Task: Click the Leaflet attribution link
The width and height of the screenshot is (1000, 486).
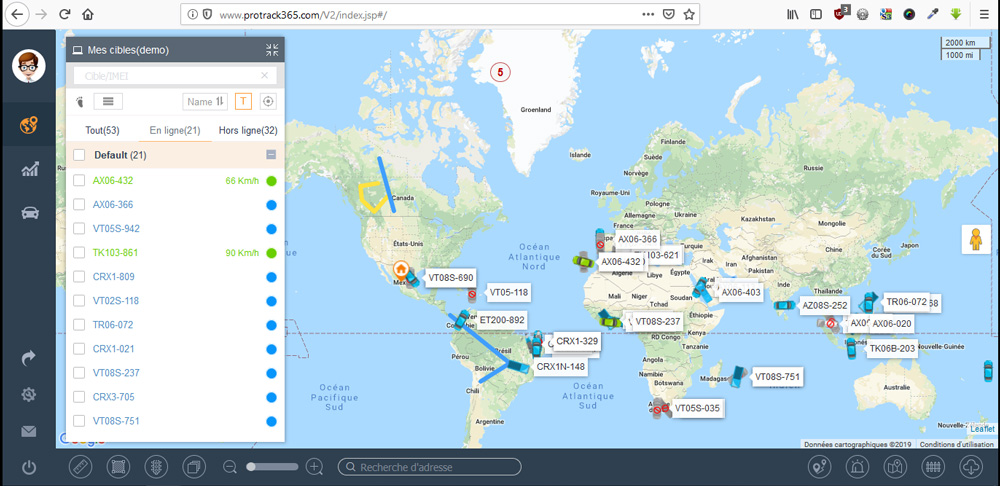Action: 982,430
